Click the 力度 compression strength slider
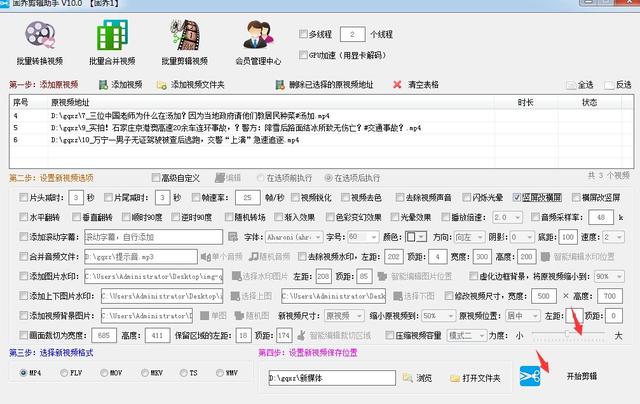Viewport: 640px width, 404px height. pos(568,334)
